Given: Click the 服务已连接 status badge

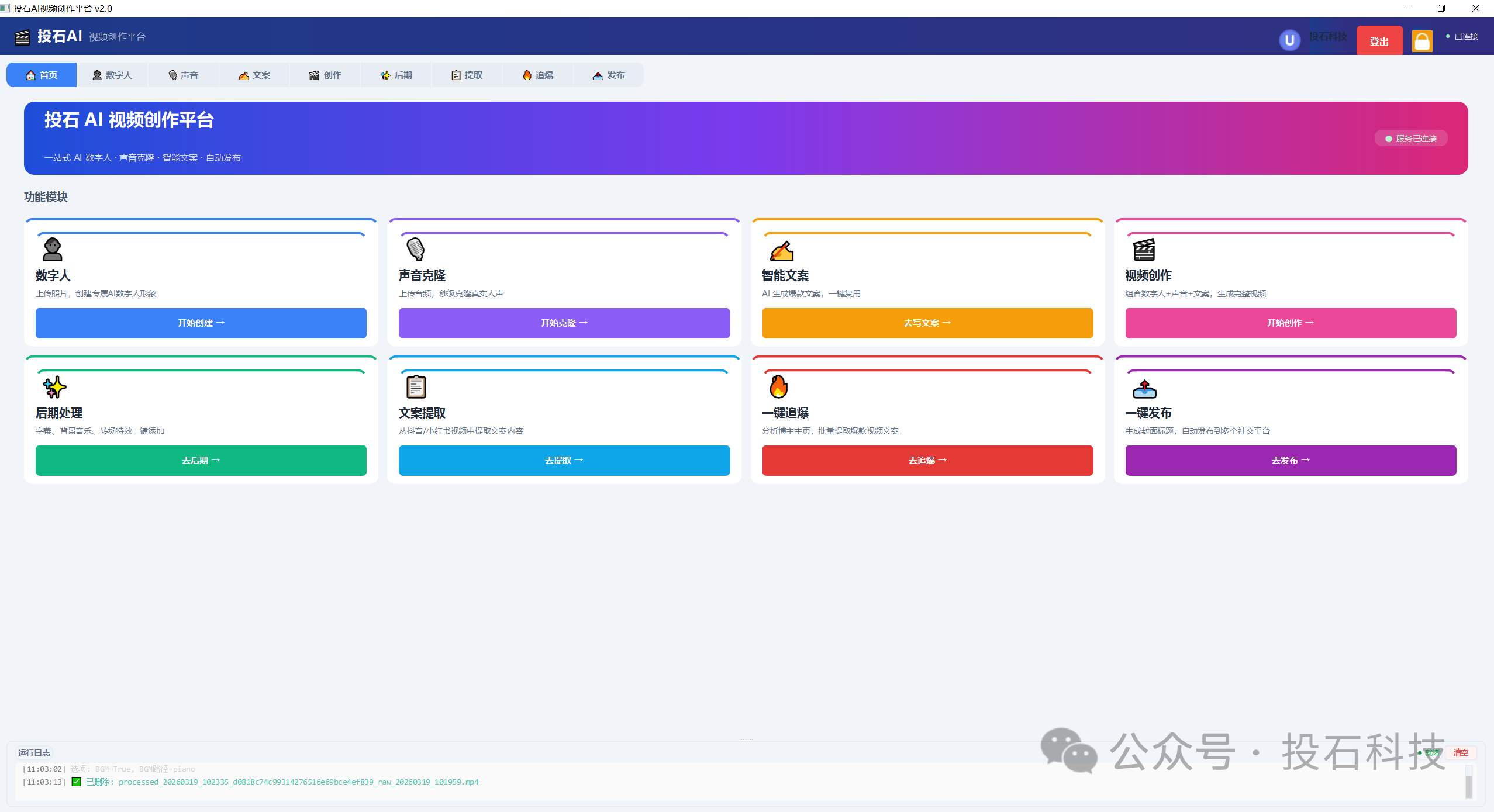Looking at the screenshot, I should [1410, 139].
